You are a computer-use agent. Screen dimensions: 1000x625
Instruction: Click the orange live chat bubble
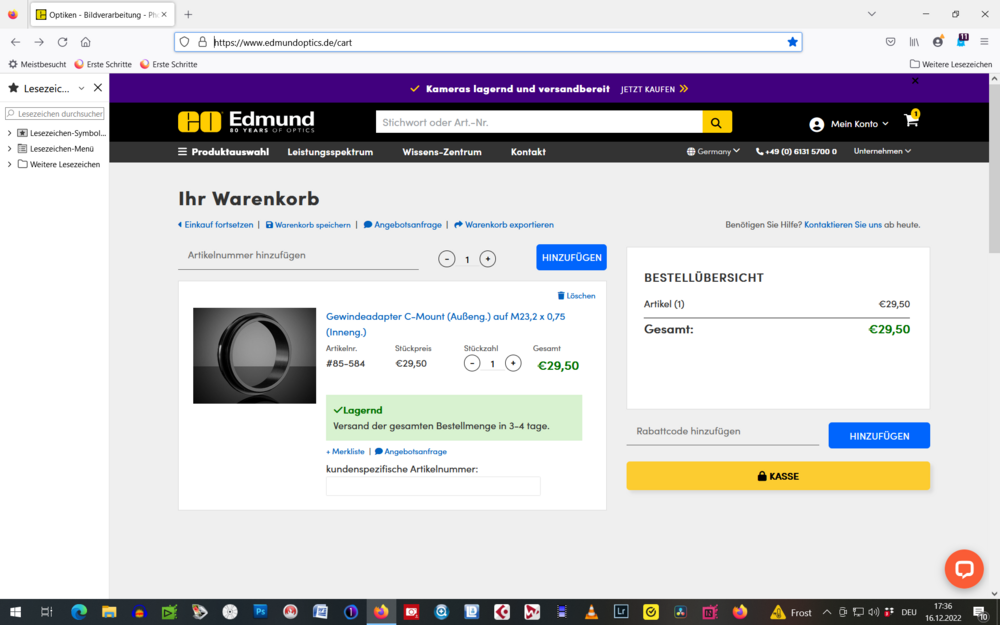(964, 569)
